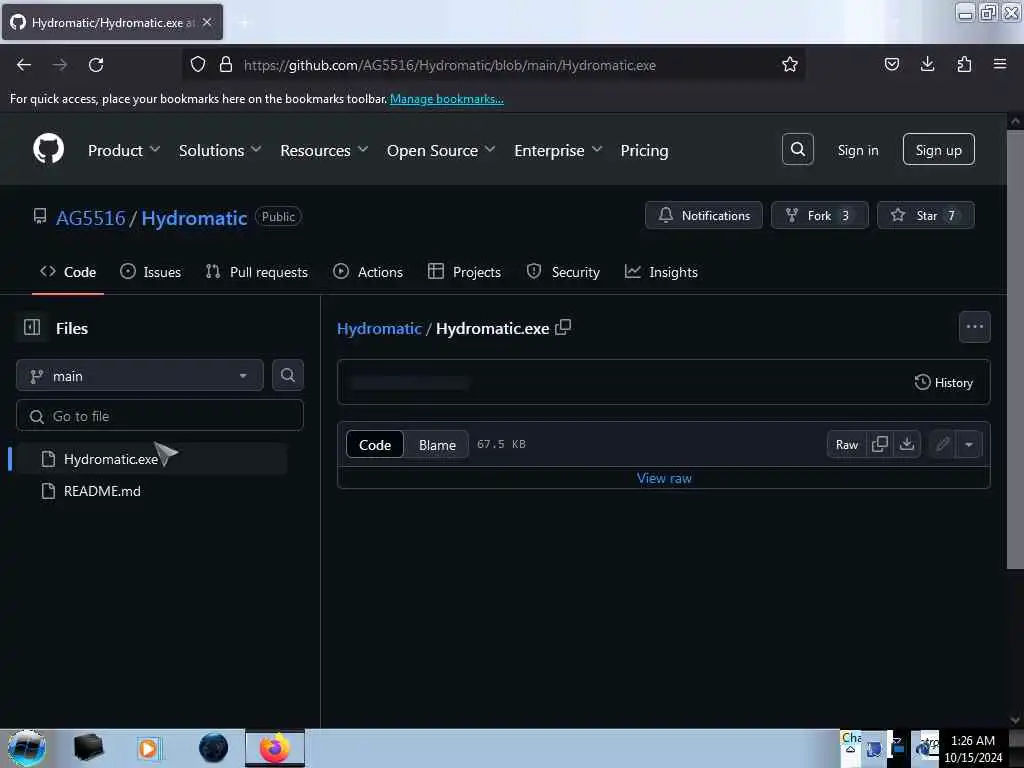Copy raw file icon button

pyautogui.click(x=880, y=444)
